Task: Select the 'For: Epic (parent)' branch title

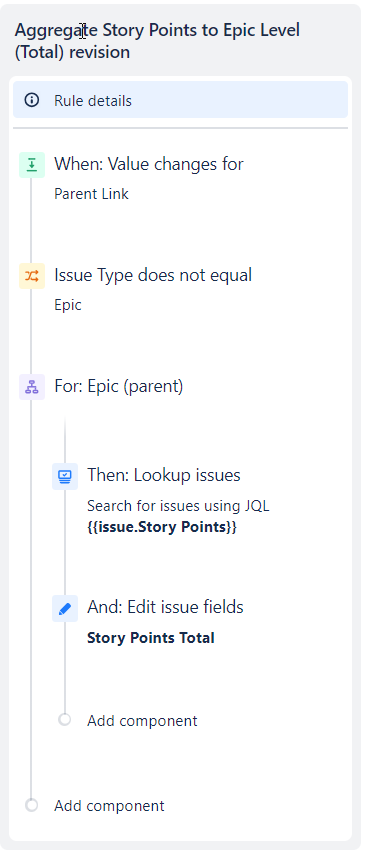Action: [x=119, y=386]
